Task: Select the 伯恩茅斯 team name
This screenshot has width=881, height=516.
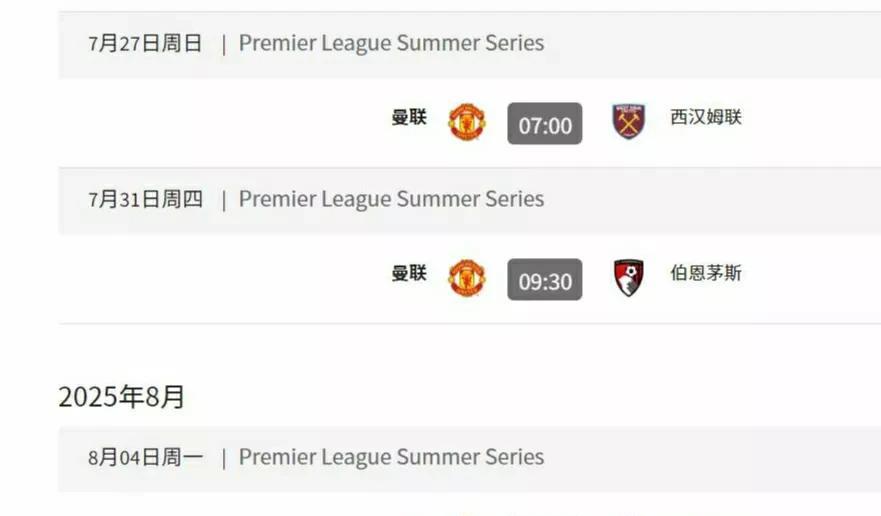Action: pyautogui.click(x=706, y=274)
